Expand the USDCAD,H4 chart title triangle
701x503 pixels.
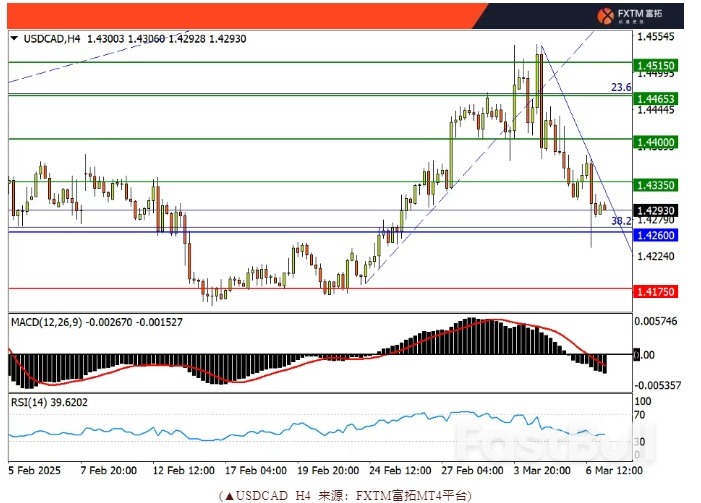pos(14,38)
